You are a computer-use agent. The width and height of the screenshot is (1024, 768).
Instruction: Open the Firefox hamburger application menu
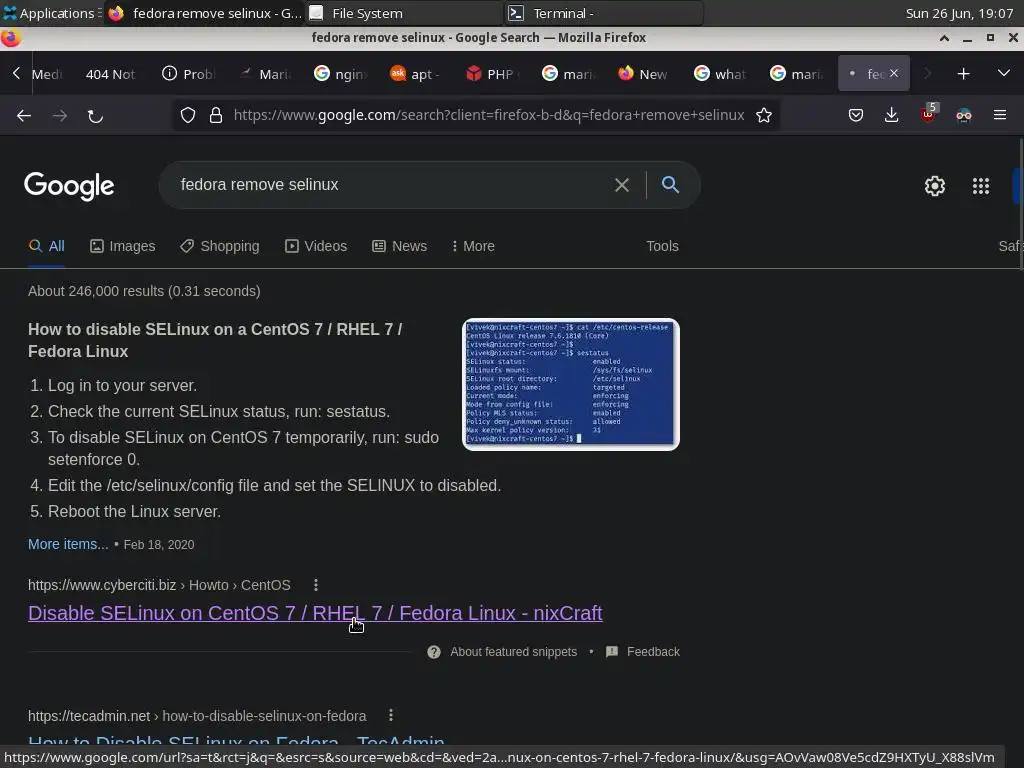[x=999, y=115]
